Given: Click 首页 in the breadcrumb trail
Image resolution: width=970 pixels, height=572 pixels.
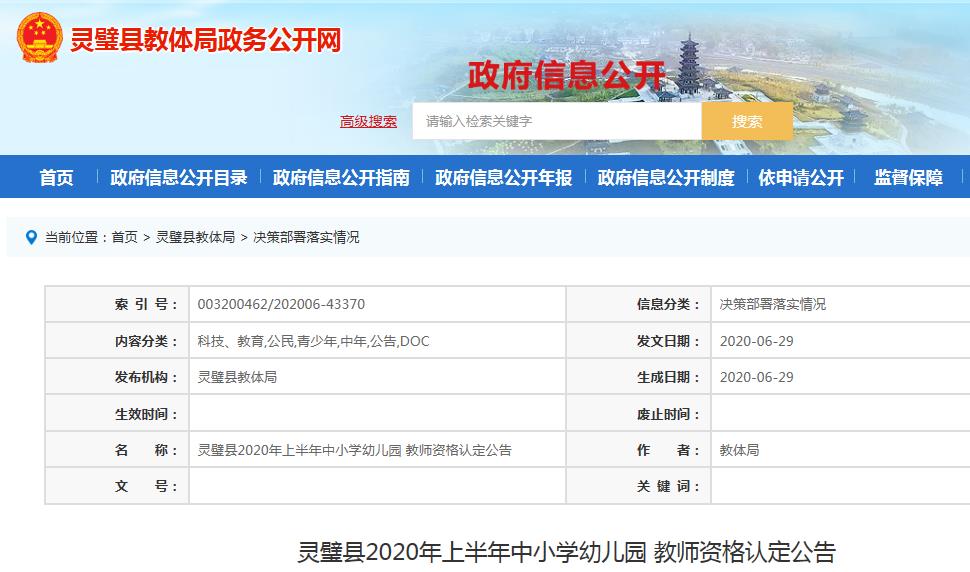Looking at the screenshot, I should [x=124, y=237].
